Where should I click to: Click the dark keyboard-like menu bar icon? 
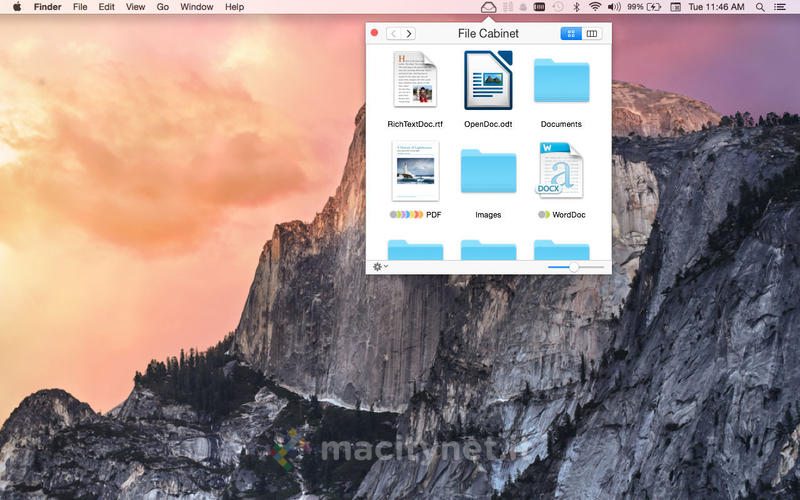[x=539, y=7]
